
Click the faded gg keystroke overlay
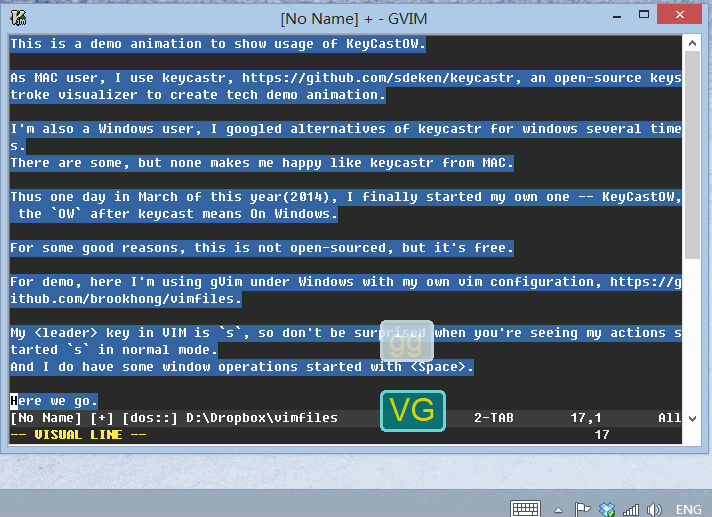coord(407,341)
